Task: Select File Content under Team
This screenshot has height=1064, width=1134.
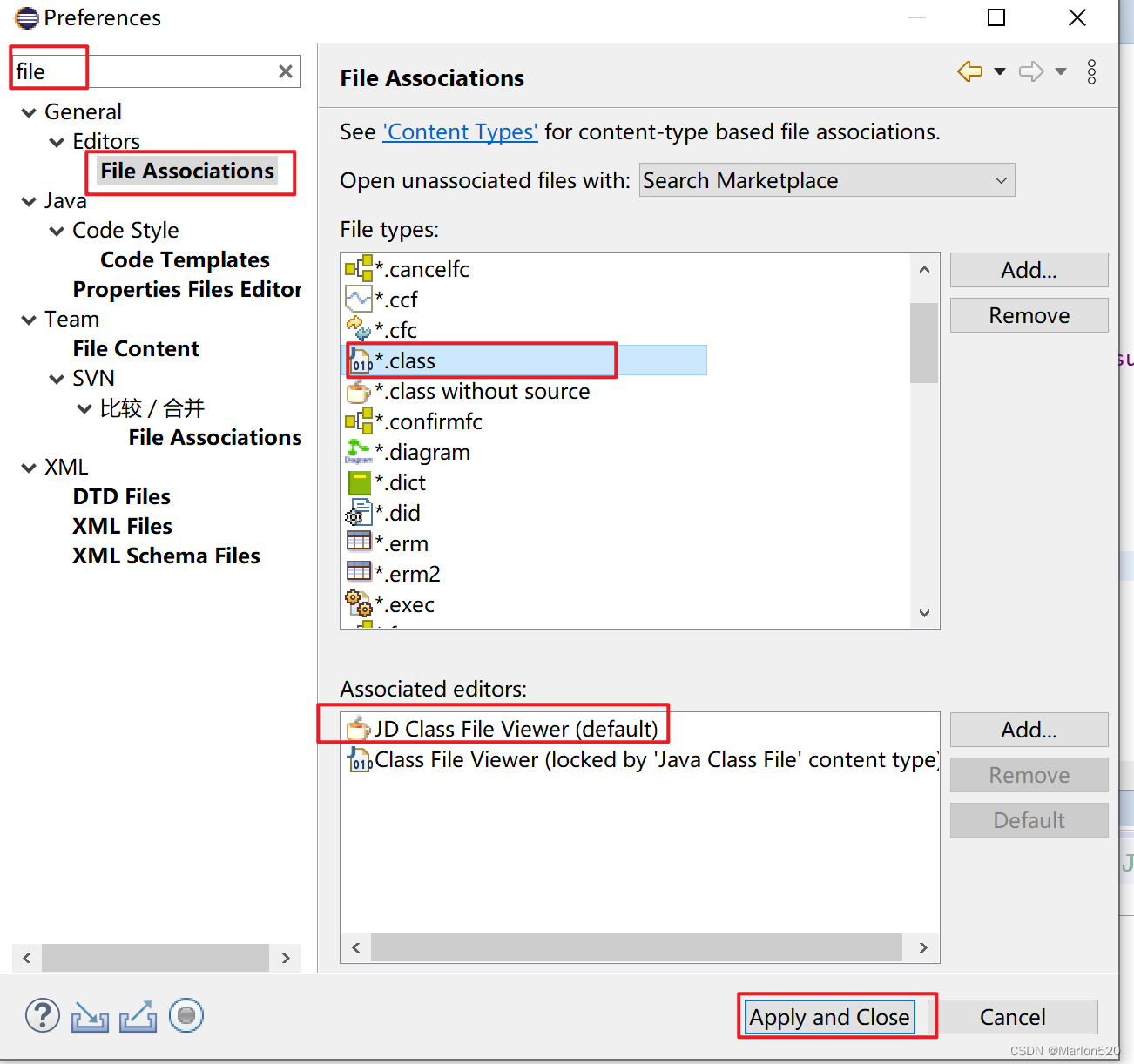Action: [136, 348]
